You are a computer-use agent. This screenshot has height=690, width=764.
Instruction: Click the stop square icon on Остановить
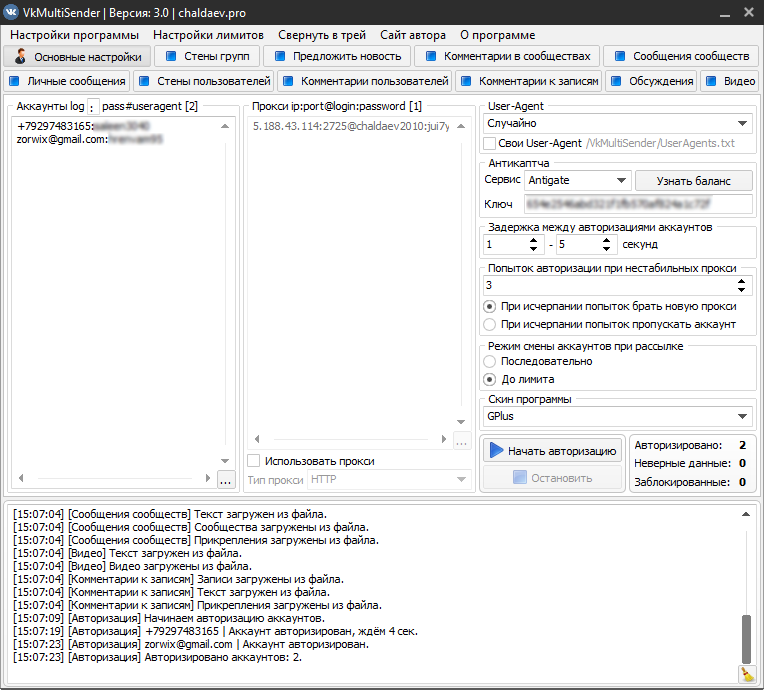point(520,477)
